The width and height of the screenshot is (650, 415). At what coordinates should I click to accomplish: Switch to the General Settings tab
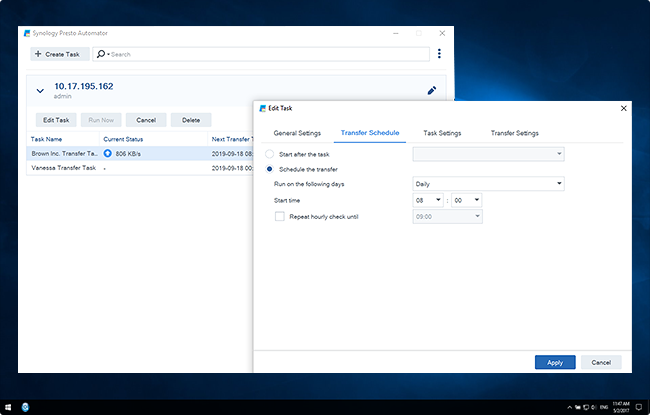coord(297,132)
